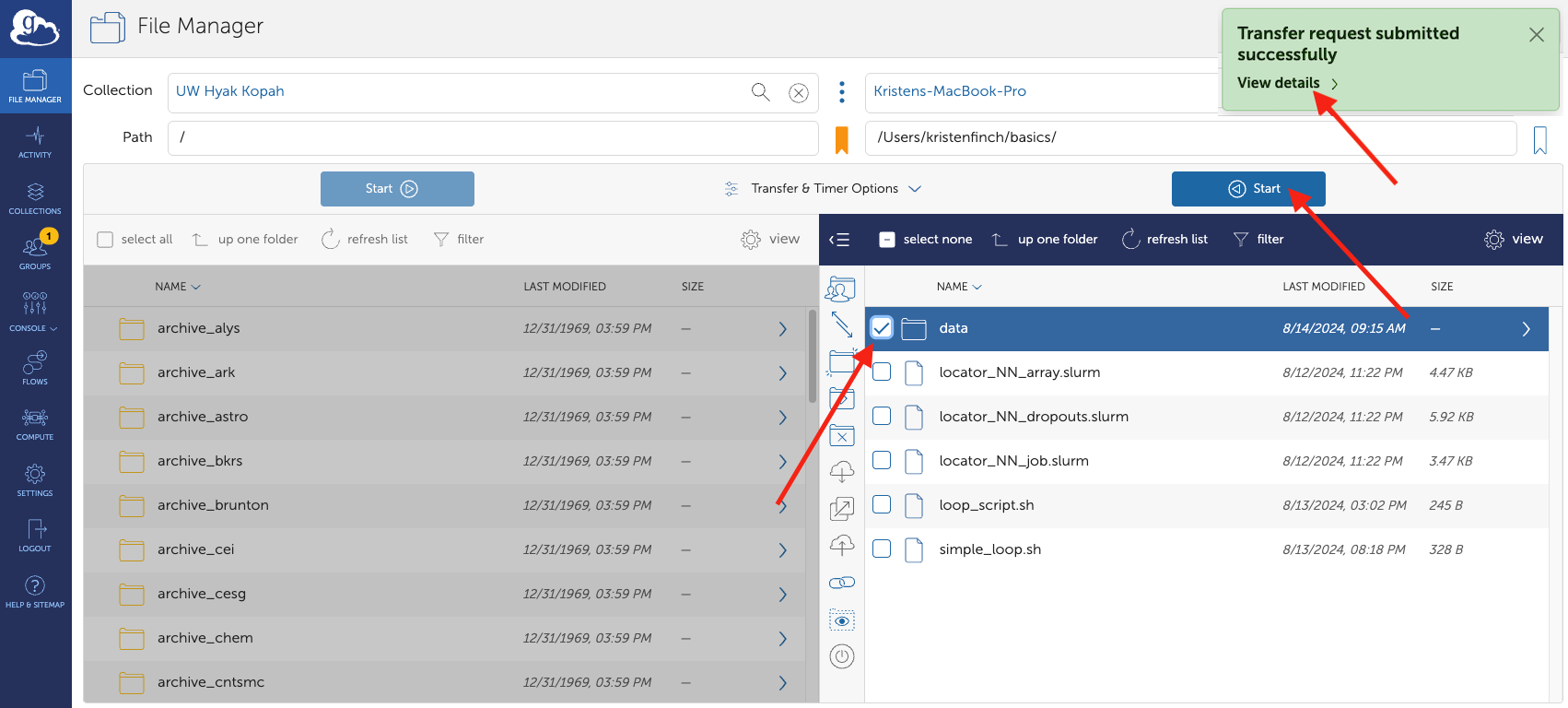The height and width of the screenshot is (708, 1568).
Task: Check the left panel select all checkbox
Action: pyautogui.click(x=105, y=240)
